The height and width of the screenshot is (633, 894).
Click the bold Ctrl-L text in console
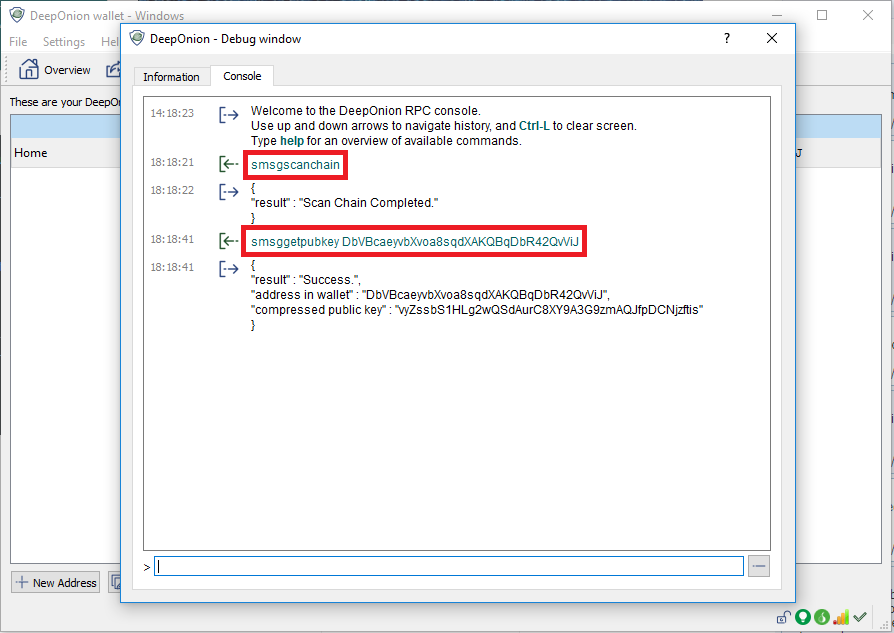click(534, 125)
